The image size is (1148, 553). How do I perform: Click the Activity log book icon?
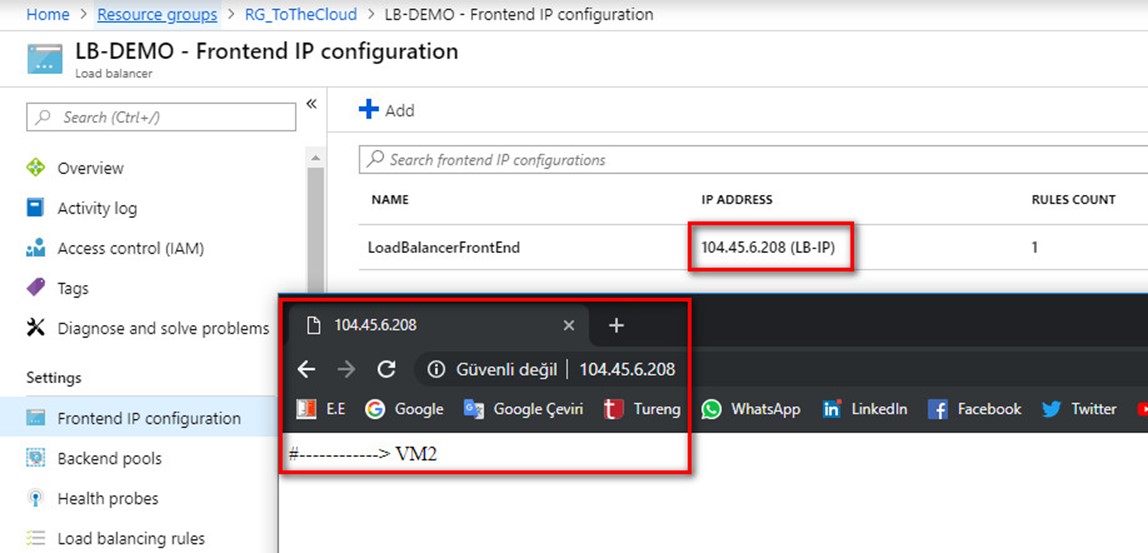pos(35,208)
